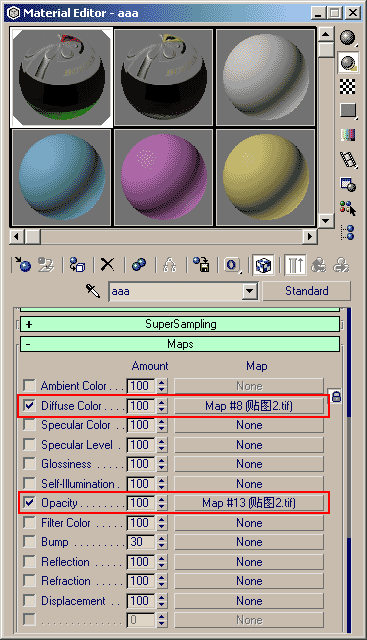This screenshot has height=640, width=367.
Task: Click the Get Material icon
Action: [23, 265]
